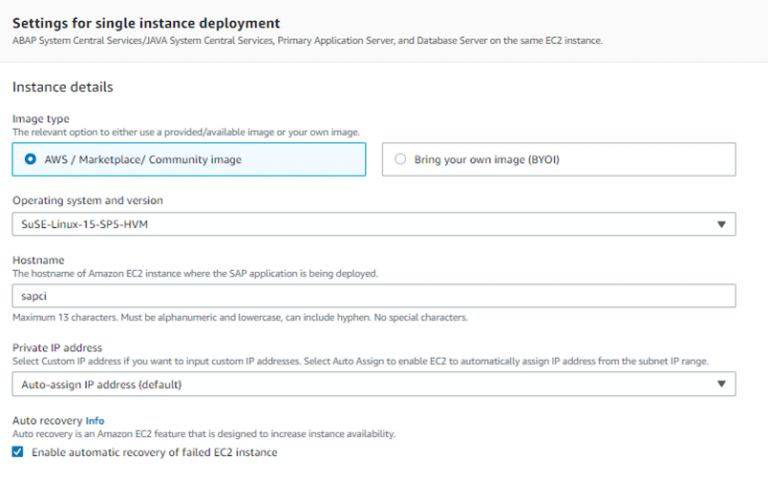Image resolution: width=768 pixels, height=480 pixels.
Task: Click the 'Instance details' section heading
Action: [62, 87]
